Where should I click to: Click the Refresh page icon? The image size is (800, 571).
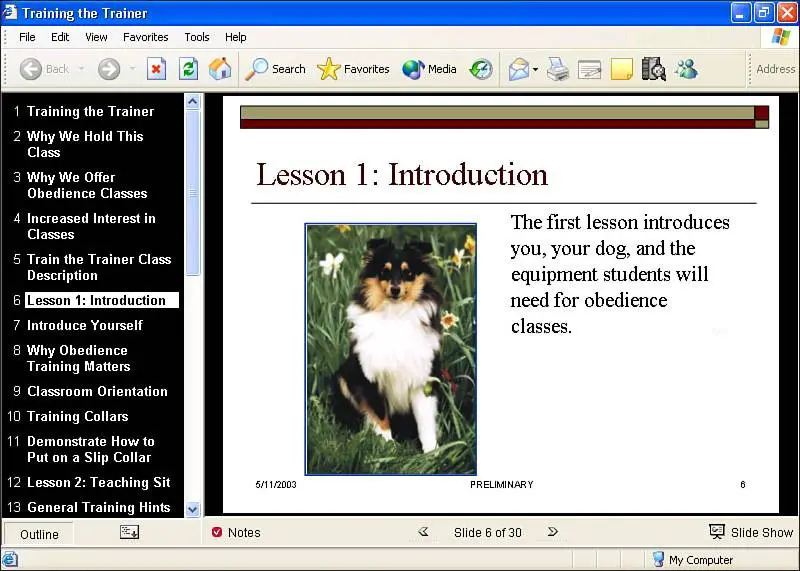point(188,69)
